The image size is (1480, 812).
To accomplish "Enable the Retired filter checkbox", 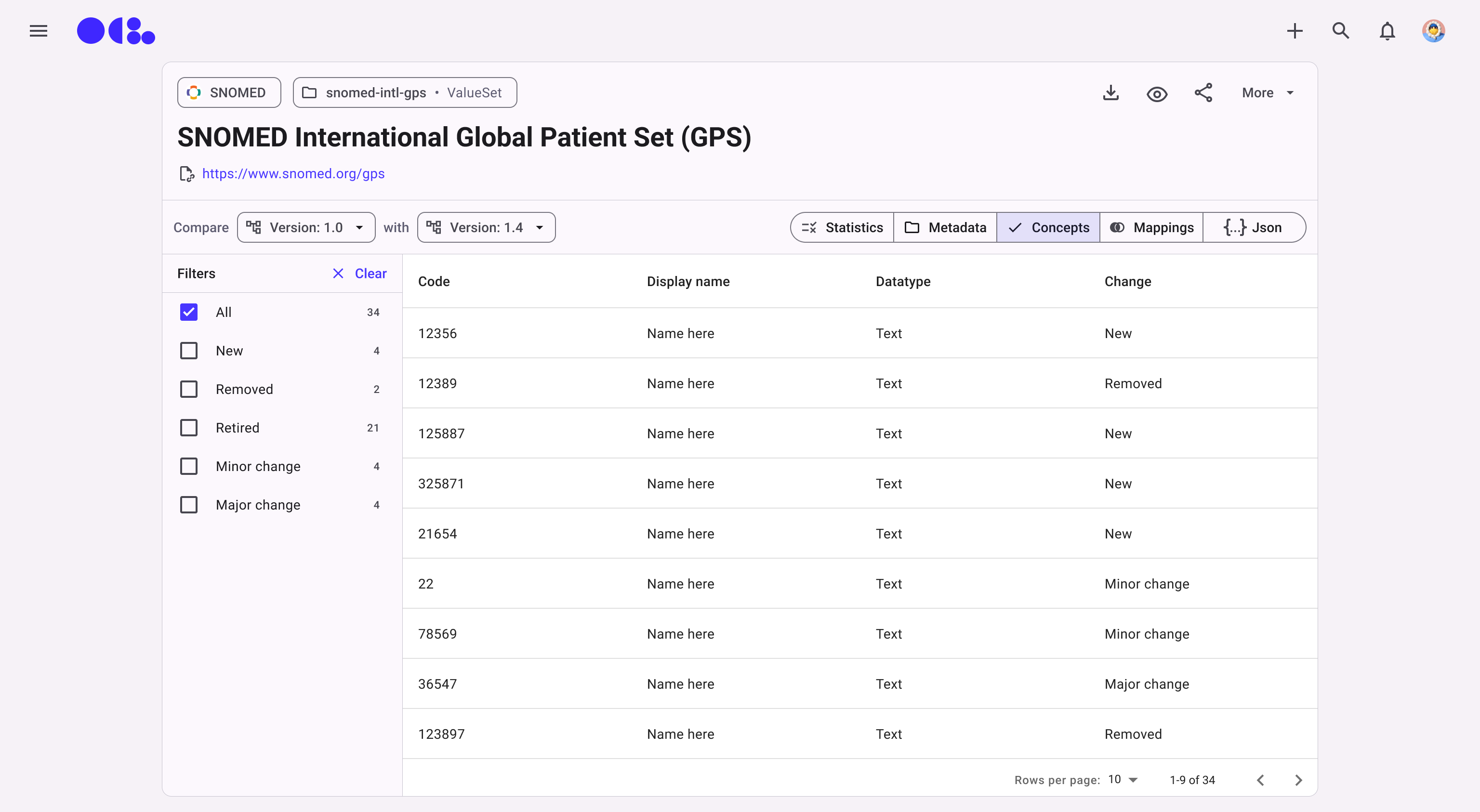I will point(189,428).
